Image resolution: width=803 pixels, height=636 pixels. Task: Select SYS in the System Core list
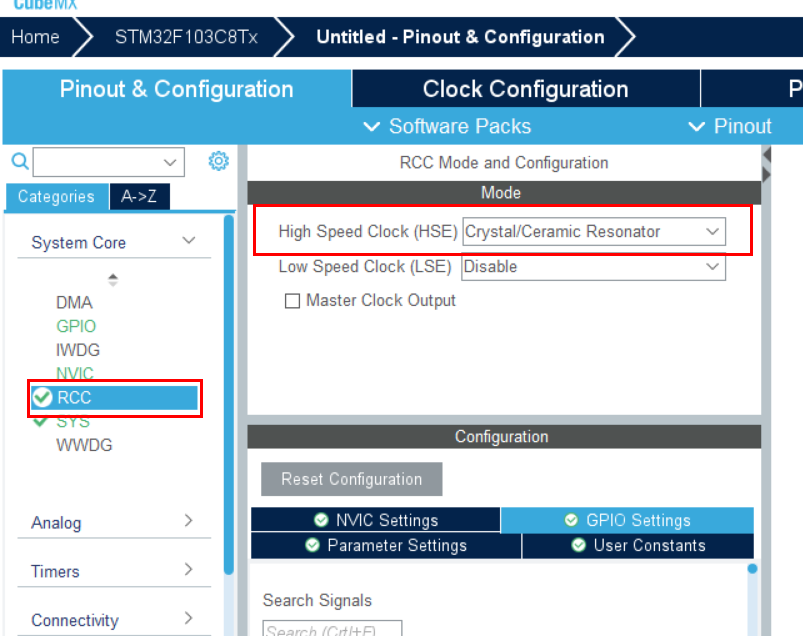73,422
